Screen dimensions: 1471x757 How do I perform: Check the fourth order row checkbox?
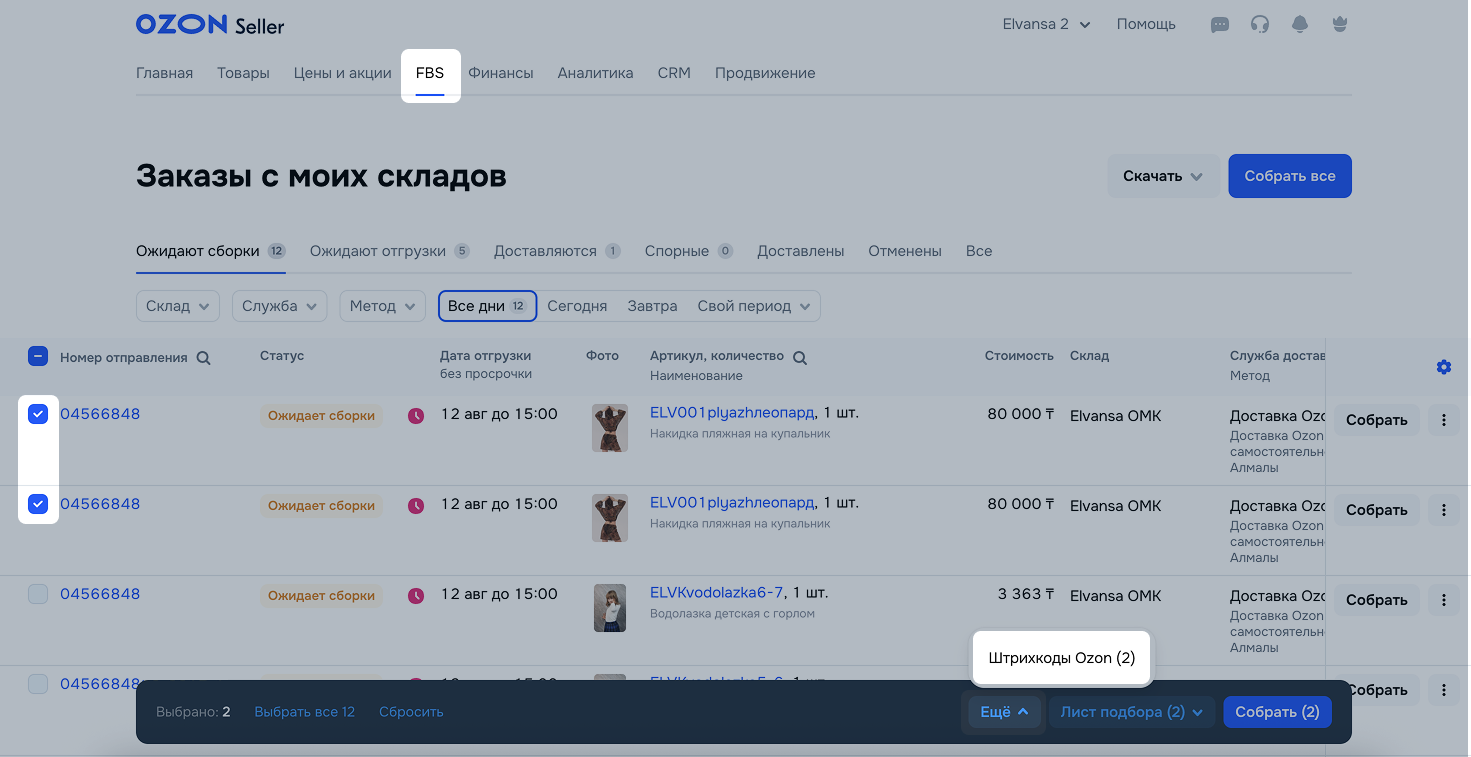pyautogui.click(x=38, y=684)
